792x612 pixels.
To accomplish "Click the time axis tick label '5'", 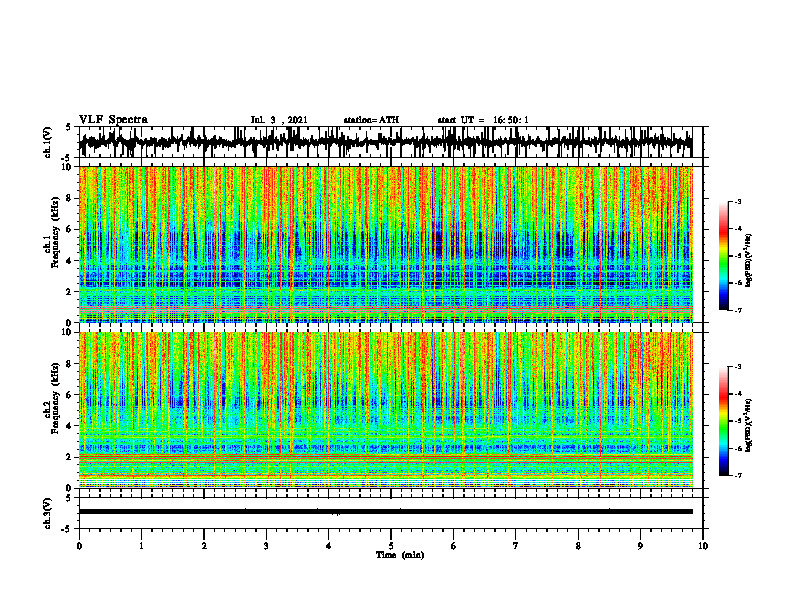I will point(391,546).
